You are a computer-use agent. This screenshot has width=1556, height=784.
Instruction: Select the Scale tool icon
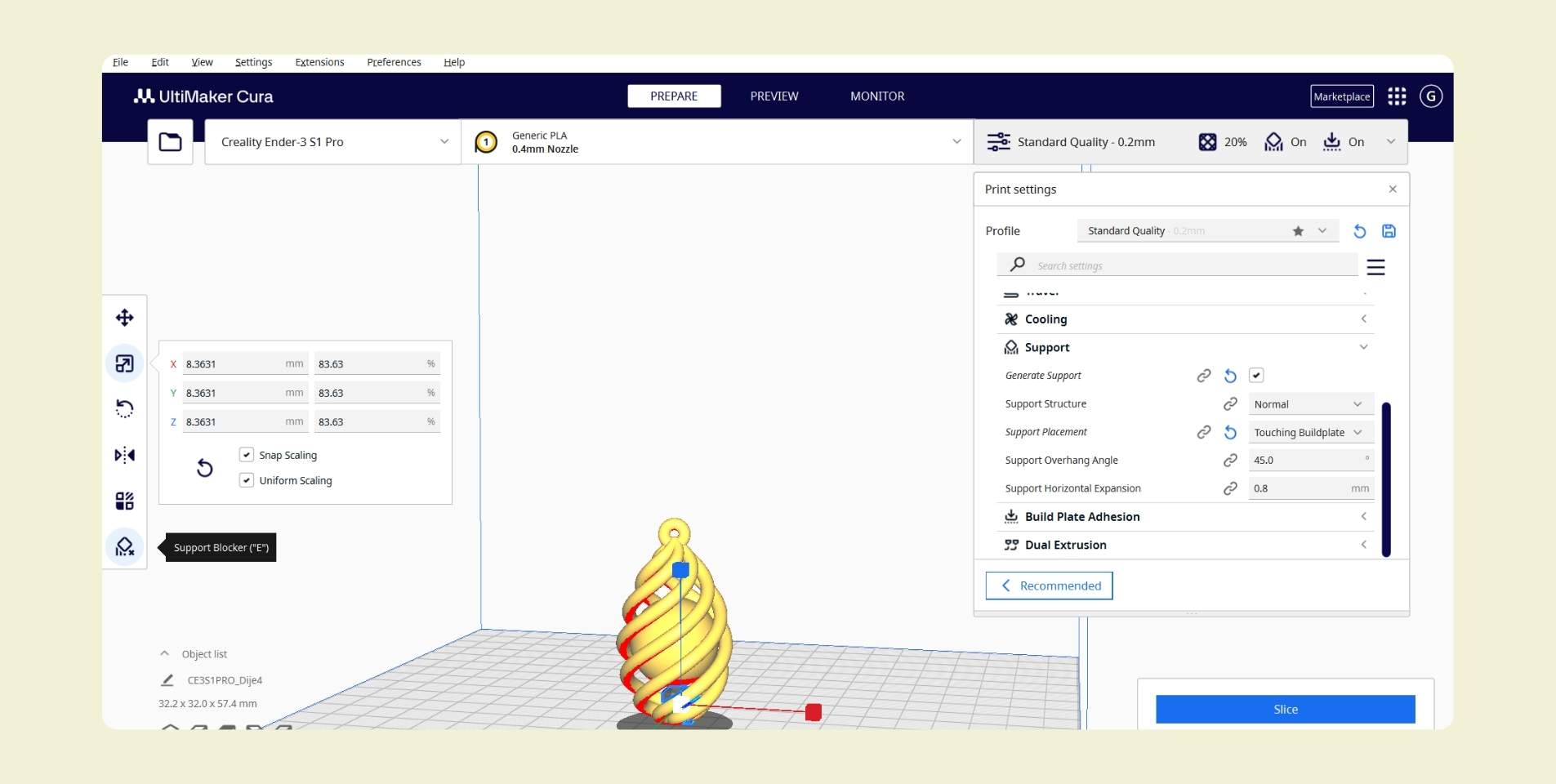pos(124,363)
